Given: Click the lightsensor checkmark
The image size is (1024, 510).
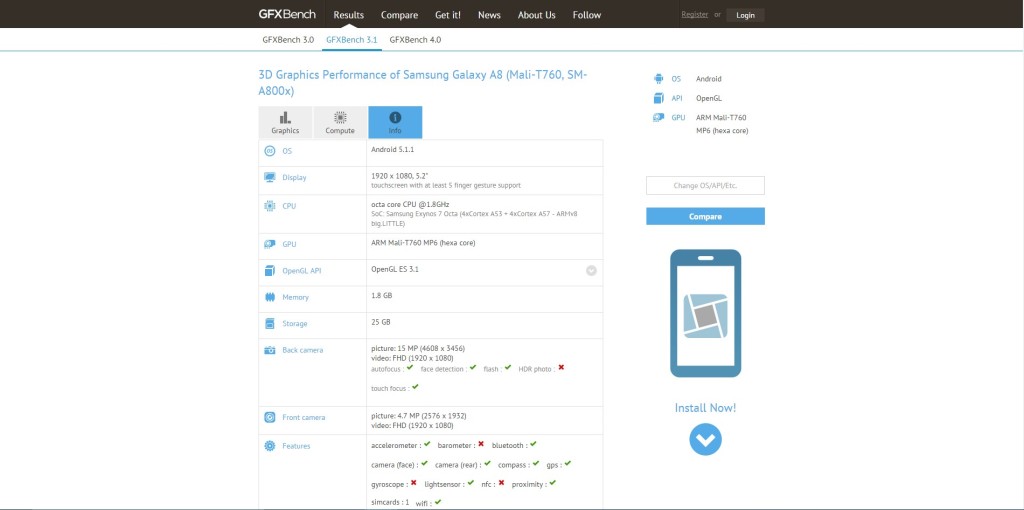Looking at the screenshot, I should 470,483.
